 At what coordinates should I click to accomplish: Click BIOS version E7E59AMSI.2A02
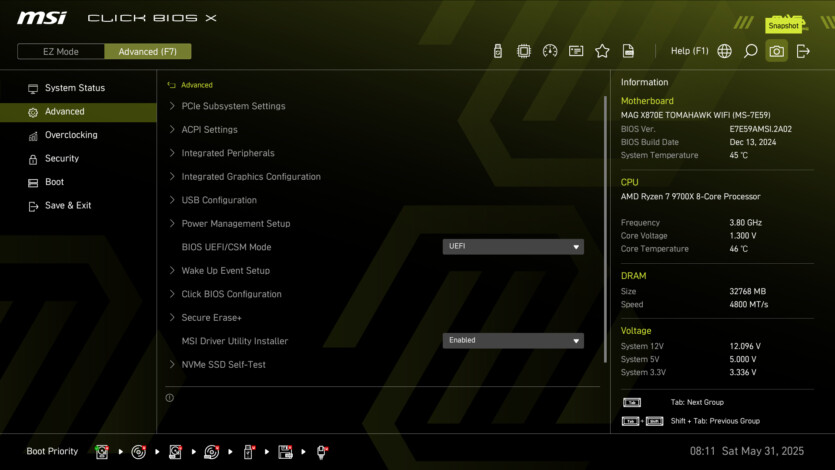[x=760, y=129]
